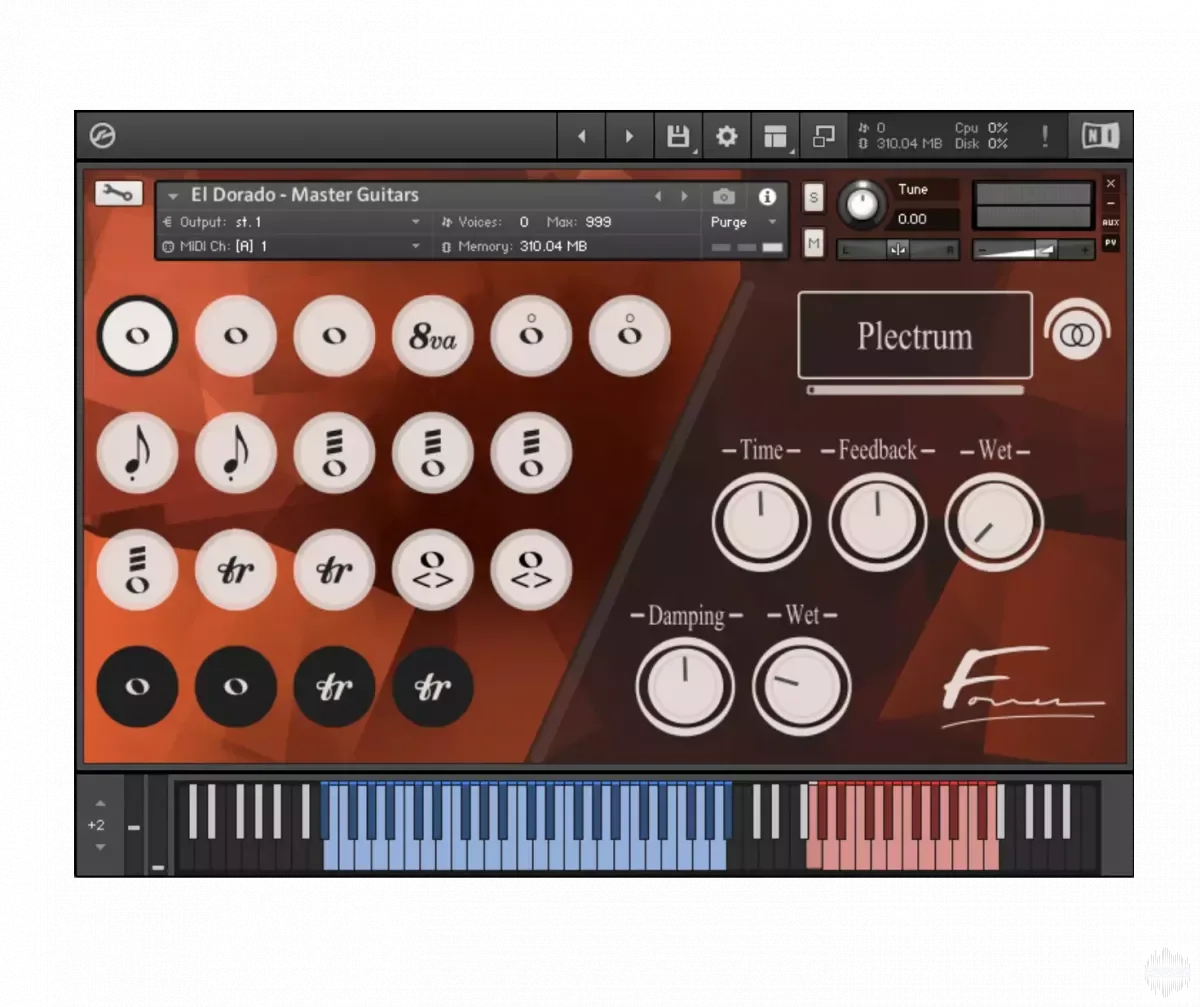
Task: Solo the instrument with S button
Action: click(813, 197)
